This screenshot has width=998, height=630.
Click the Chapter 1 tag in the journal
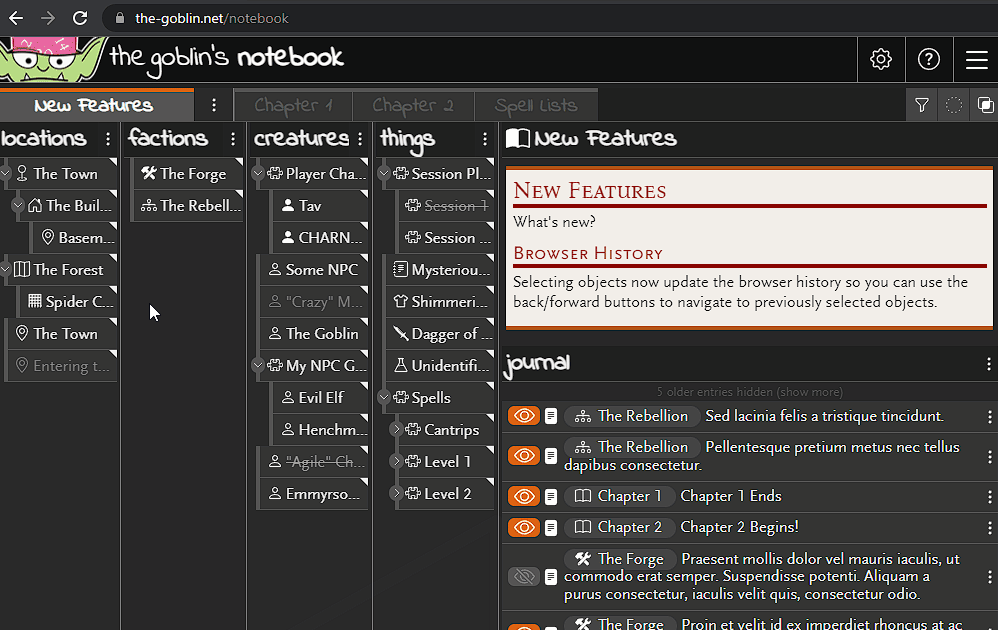click(618, 496)
